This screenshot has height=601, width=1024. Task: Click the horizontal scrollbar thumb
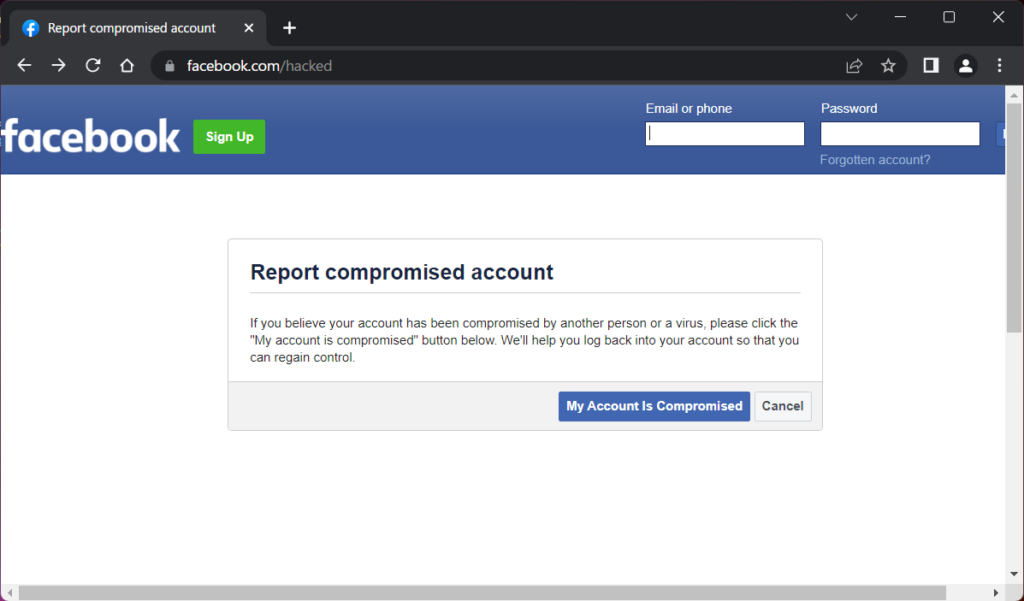click(x=482, y=593)
